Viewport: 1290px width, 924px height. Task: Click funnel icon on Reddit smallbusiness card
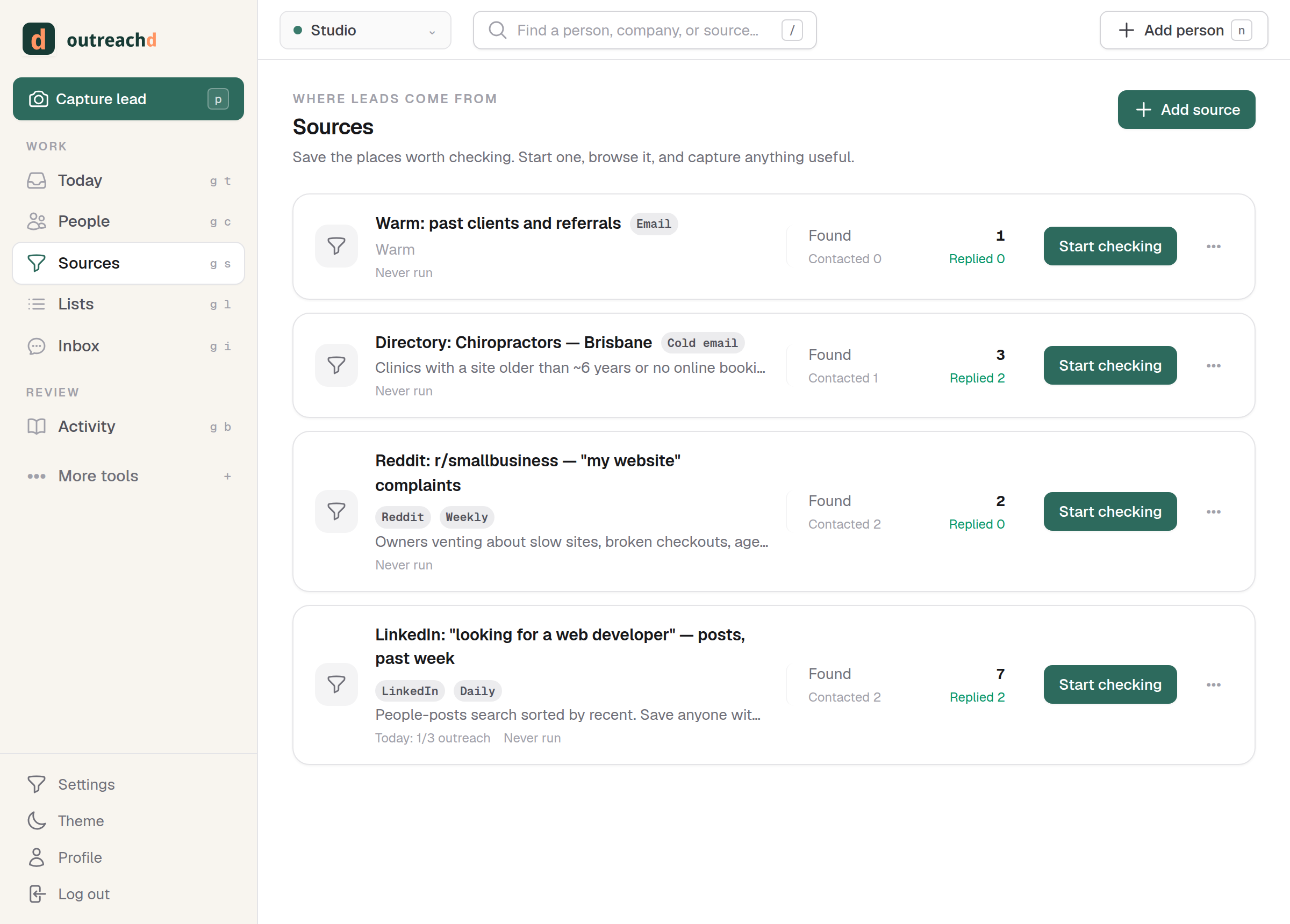pyautogui.click(x=336, y=511)
